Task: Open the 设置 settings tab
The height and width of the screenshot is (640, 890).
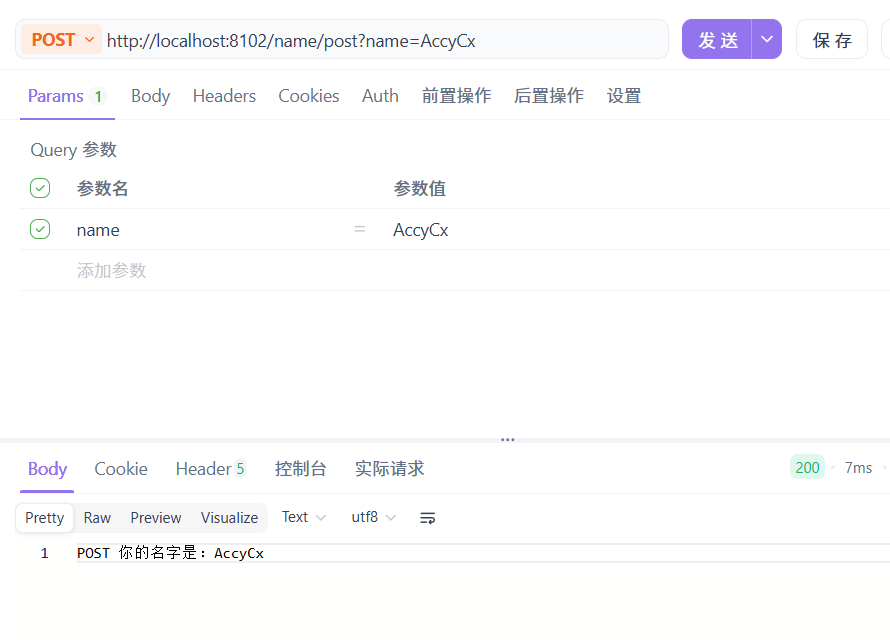Action: pos(623,95)
